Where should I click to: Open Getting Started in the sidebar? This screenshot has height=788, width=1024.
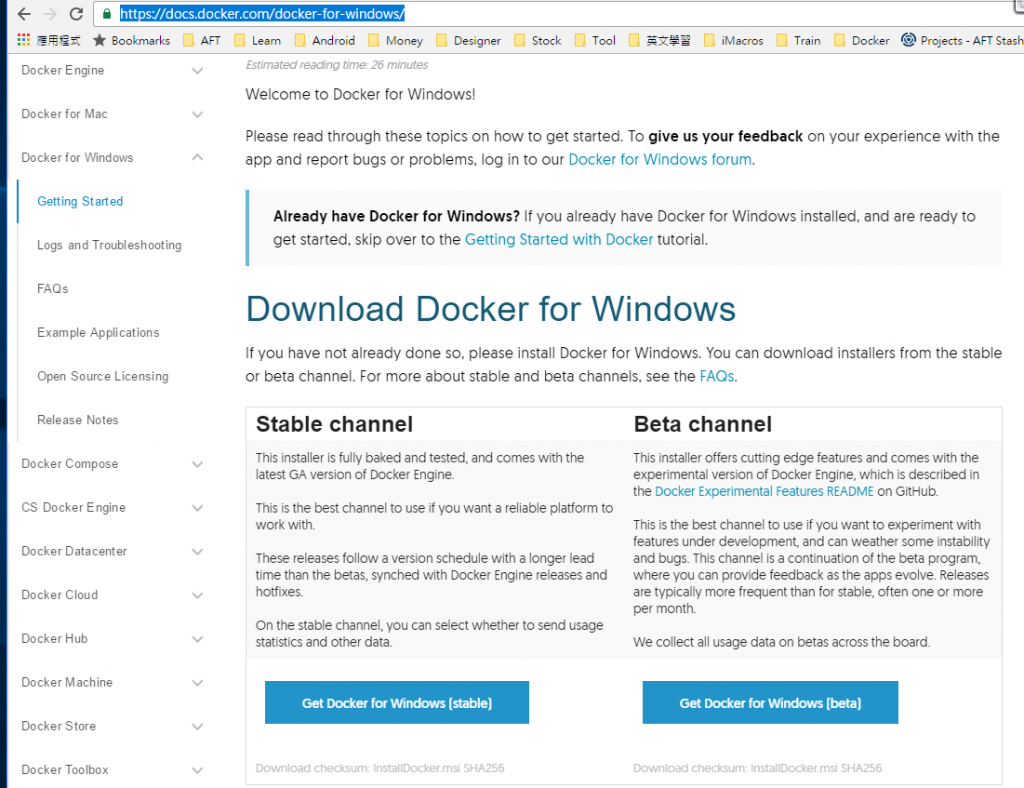tap(80, 201)
